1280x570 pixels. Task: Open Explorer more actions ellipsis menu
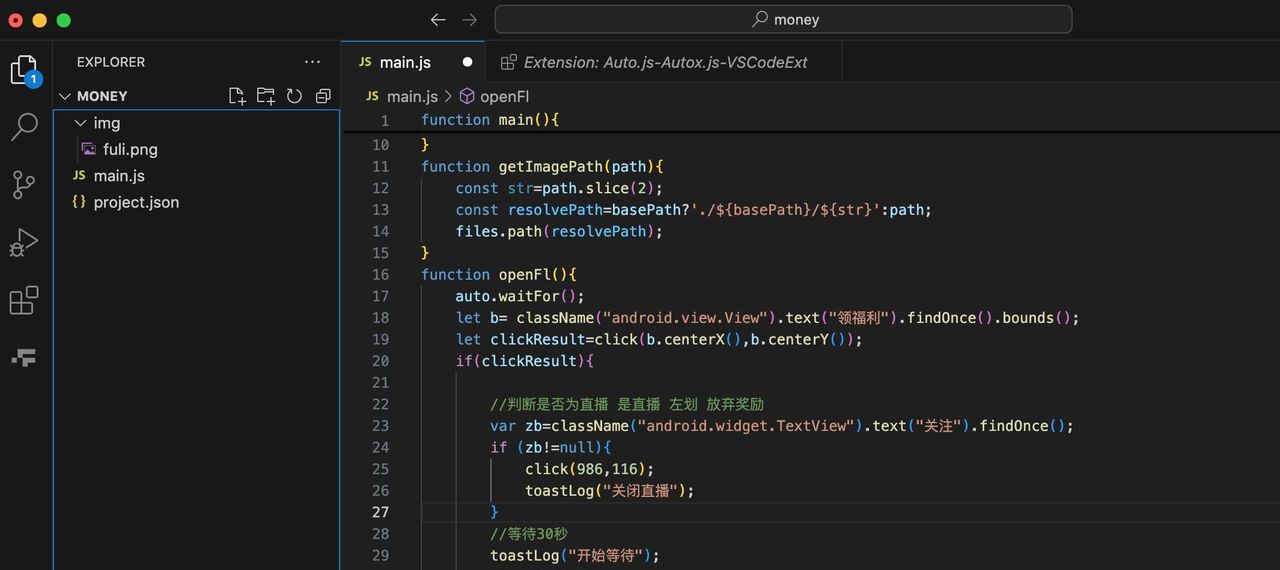coord(313,62)
